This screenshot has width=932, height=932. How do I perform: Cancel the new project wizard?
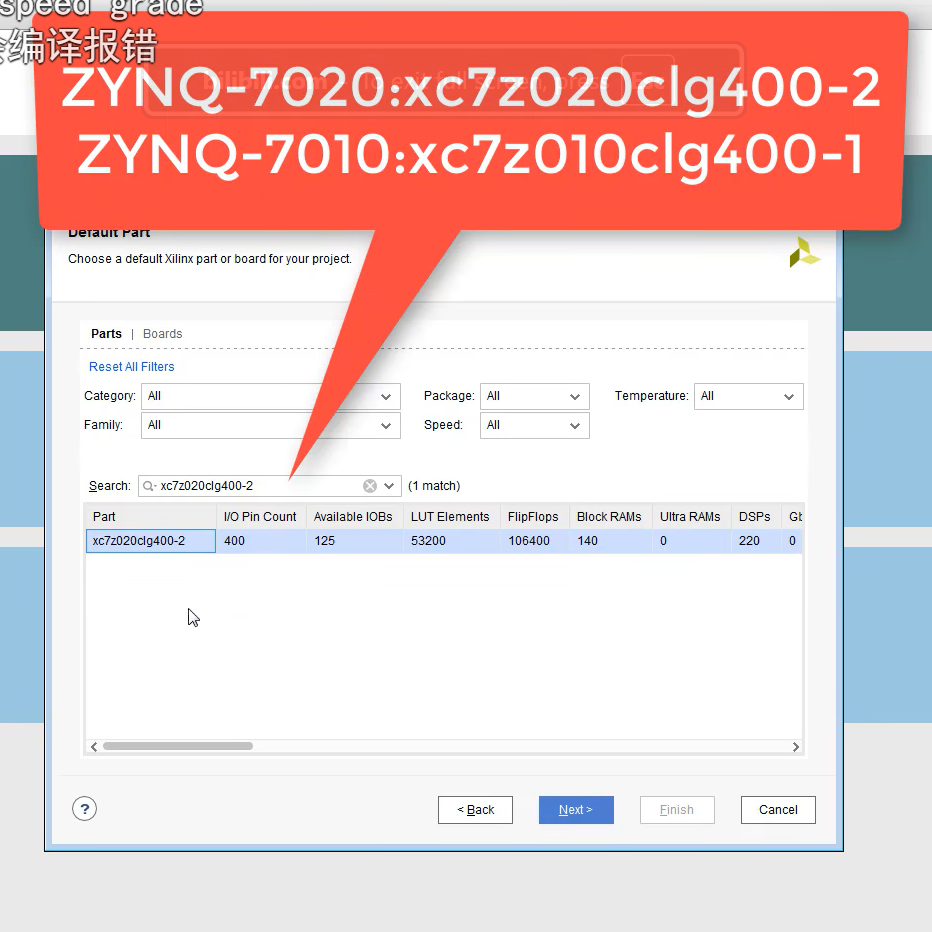click(778, 810)
